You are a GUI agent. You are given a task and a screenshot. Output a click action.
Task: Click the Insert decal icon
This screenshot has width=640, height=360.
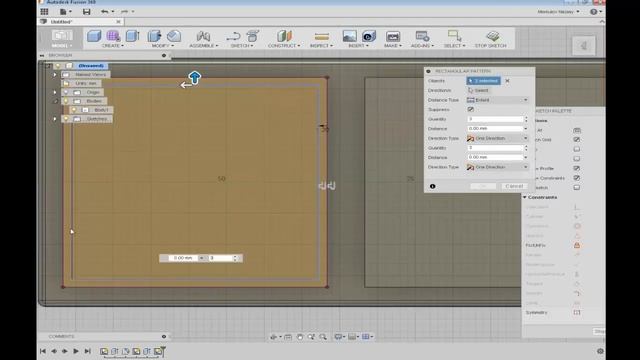pos(369,36)
